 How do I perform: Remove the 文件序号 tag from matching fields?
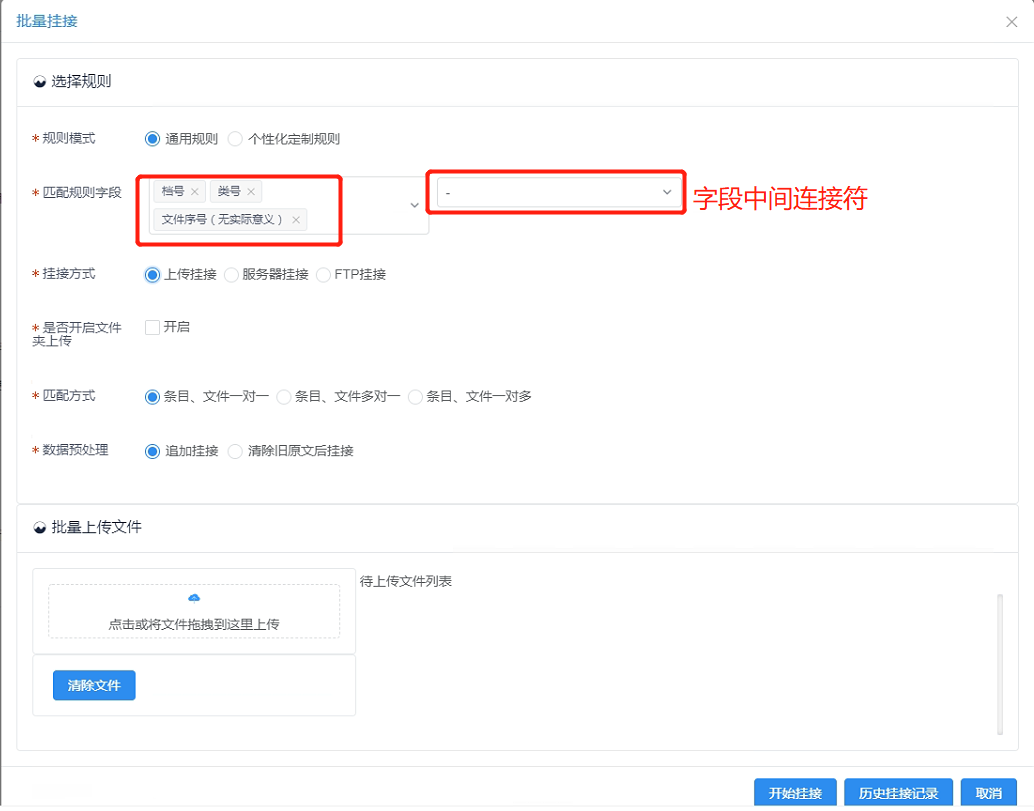tap(296, 220)
